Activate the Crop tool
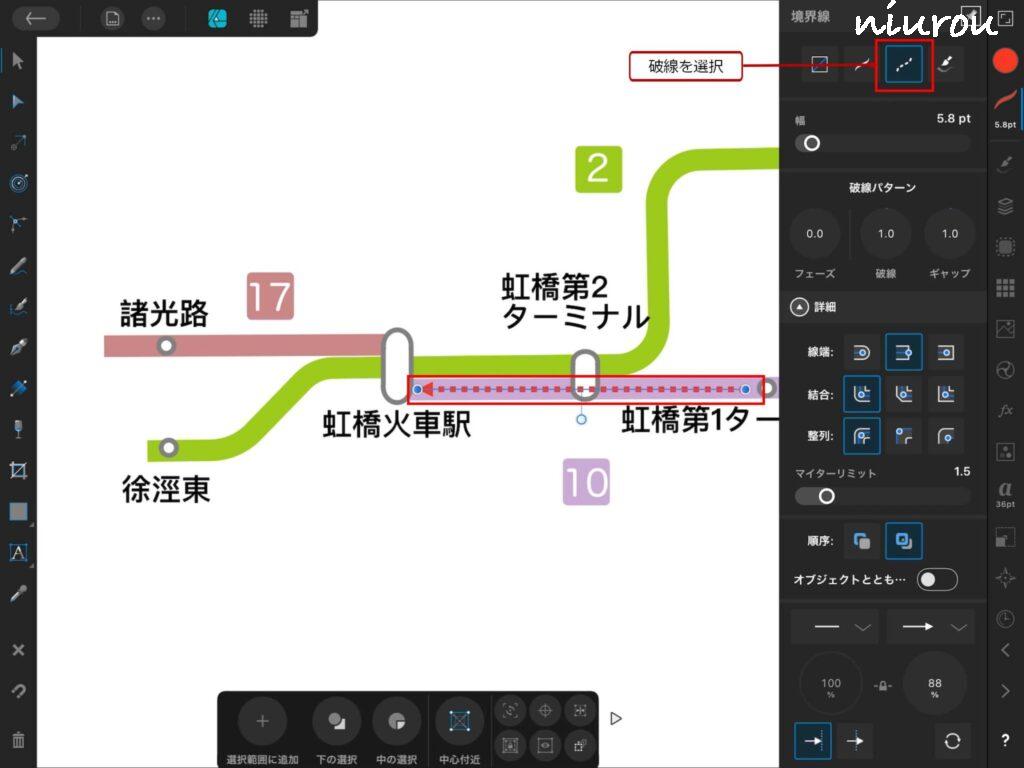 pyautogui.click(x=18, y=470)
